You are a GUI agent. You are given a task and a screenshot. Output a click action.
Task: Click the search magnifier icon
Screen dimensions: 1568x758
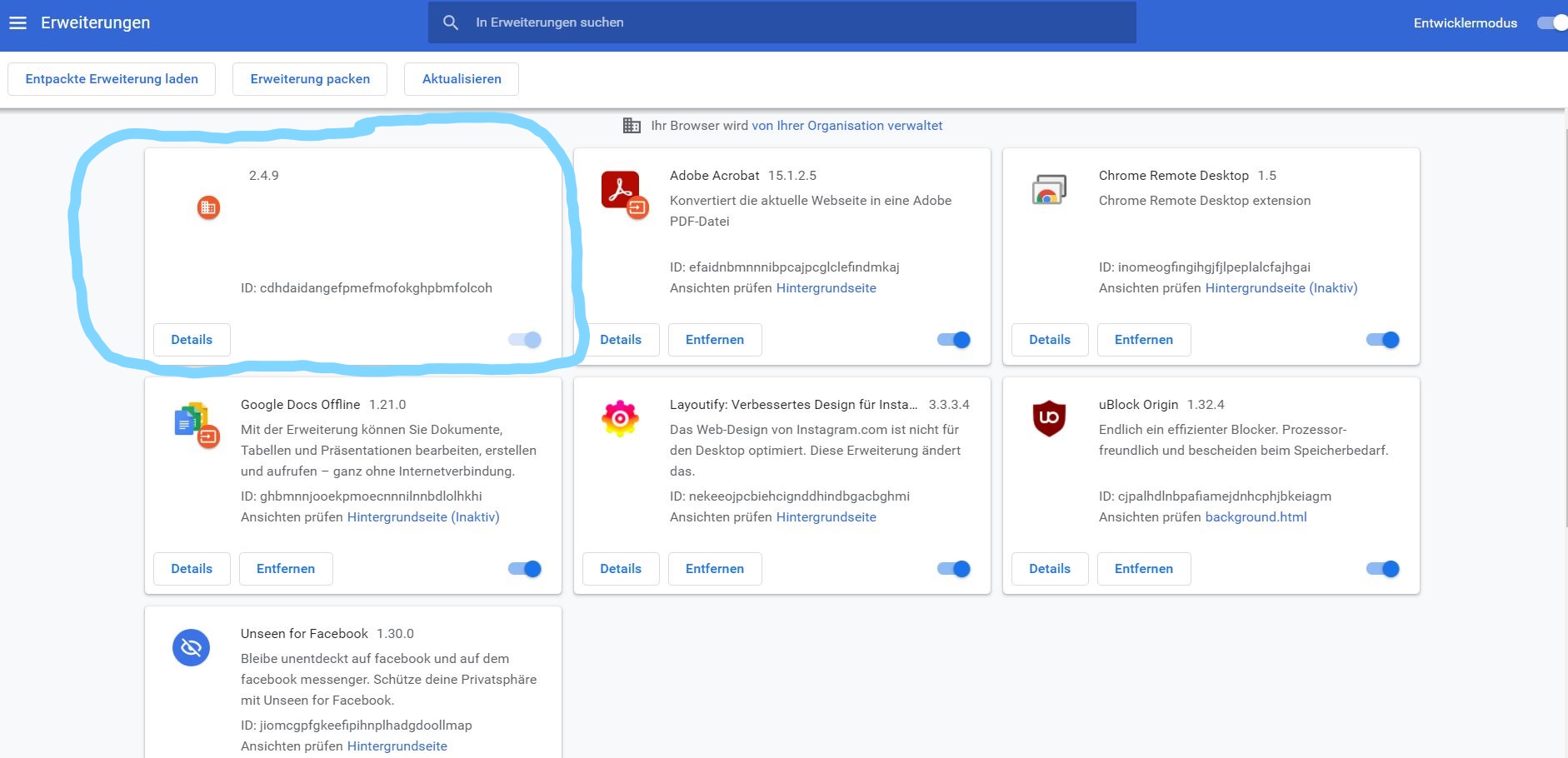451,22
